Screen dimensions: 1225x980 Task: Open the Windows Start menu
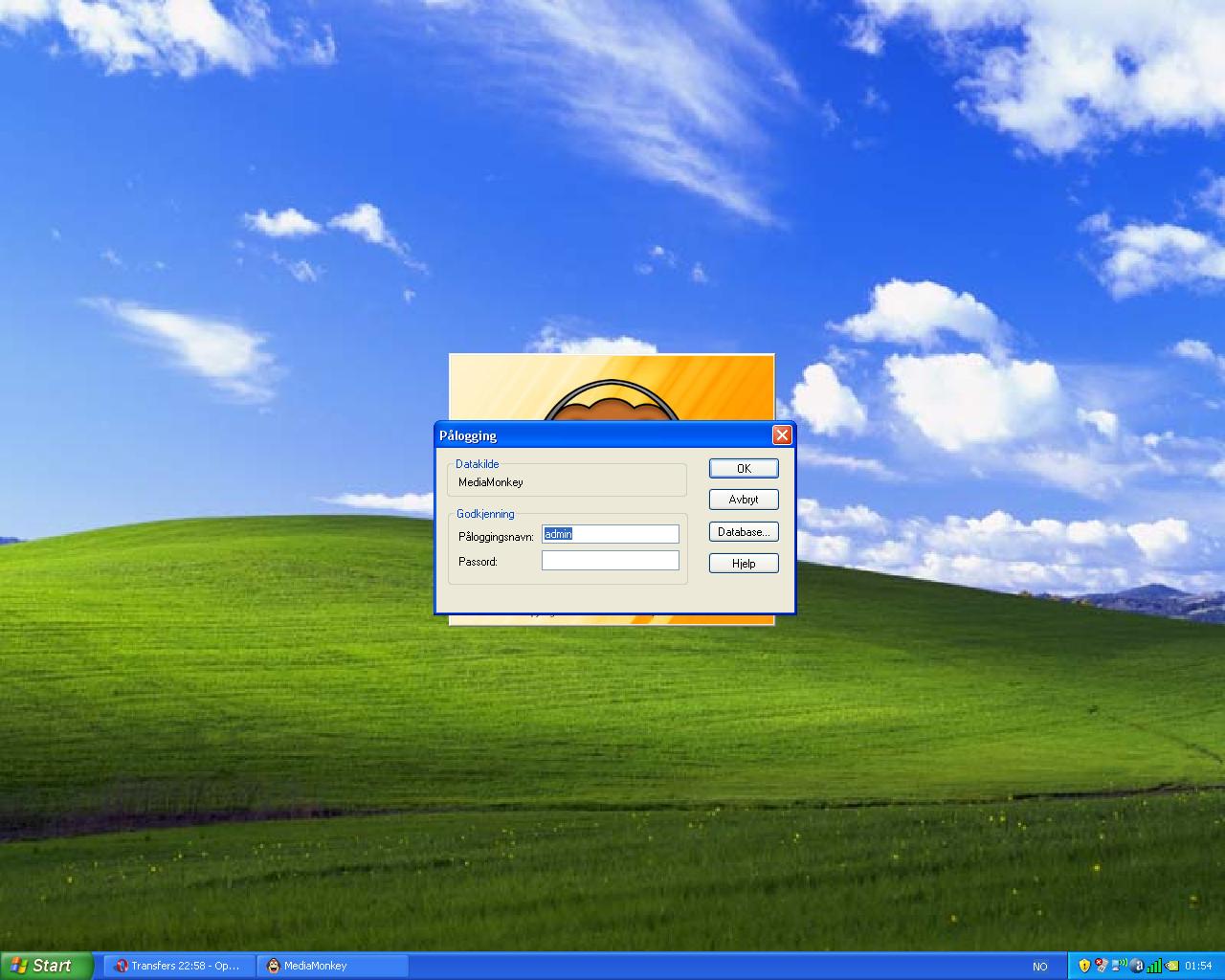(x=47, y=966)
